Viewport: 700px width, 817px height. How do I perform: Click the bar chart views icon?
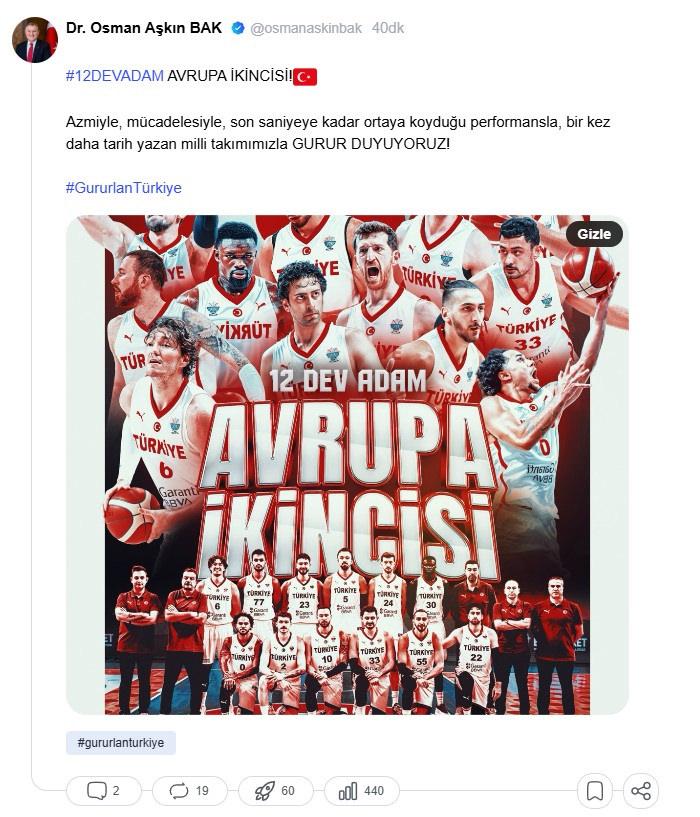[x=348, y=791]
